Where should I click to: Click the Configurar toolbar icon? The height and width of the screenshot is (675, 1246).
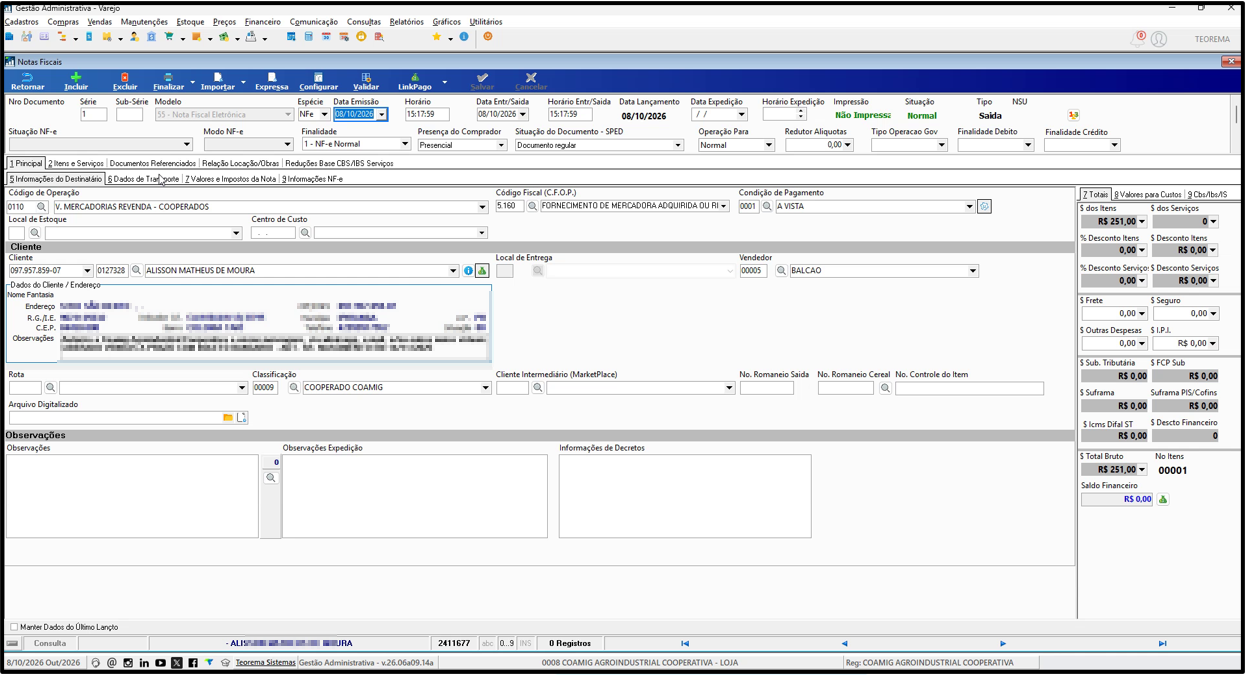tap(318, 81)
